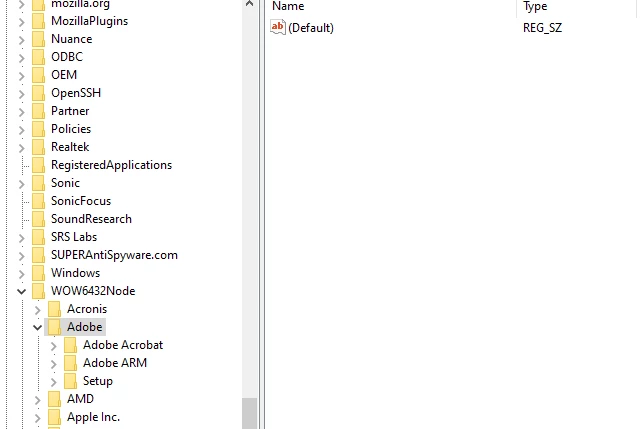
Task: Select the WOW6432Node key label
Action: [x=93, y=291]
